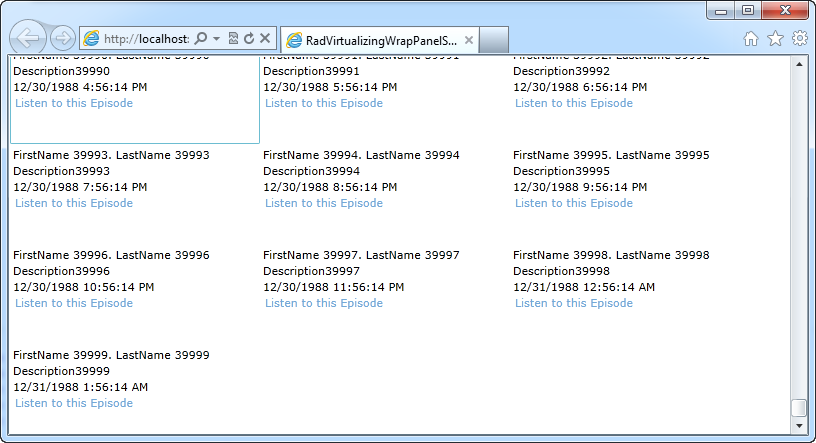Click Listen to this Episode for Description39993

(74, 203)
